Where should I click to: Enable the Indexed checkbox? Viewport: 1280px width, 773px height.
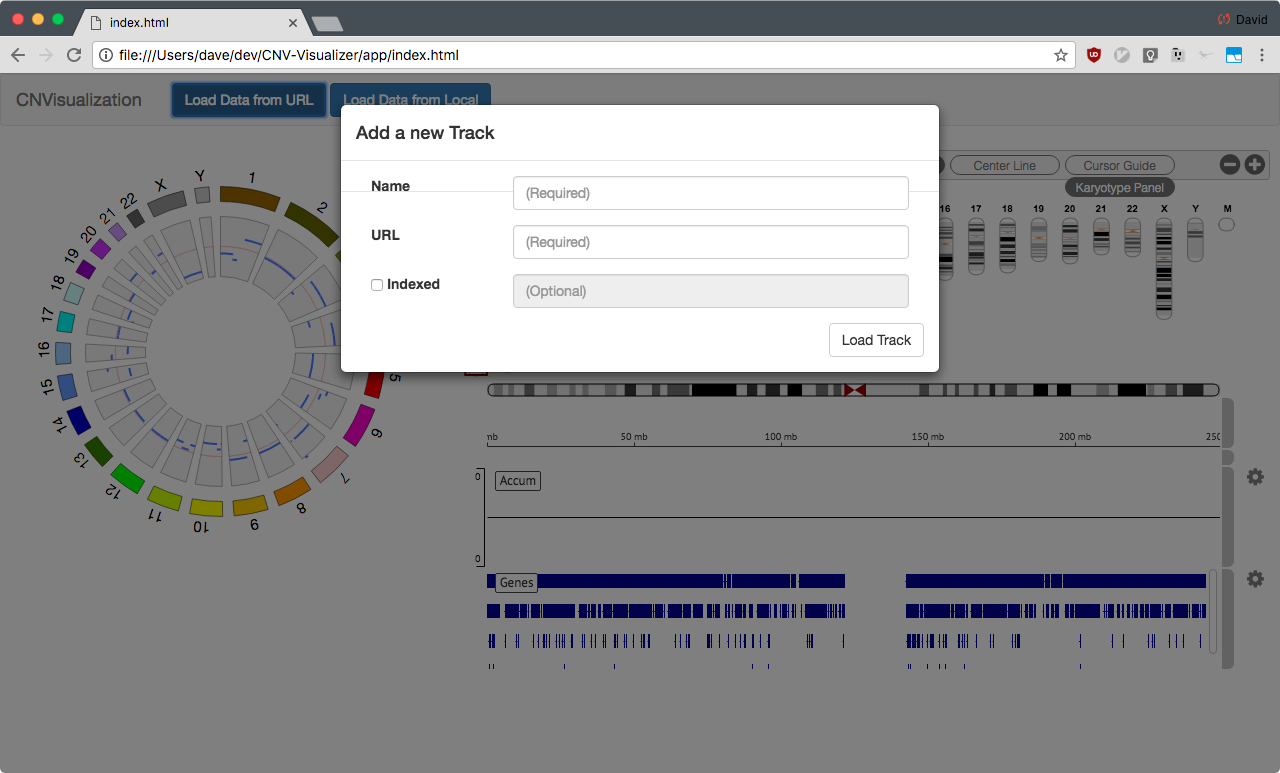pyautogui.click(x=377, y=285)
